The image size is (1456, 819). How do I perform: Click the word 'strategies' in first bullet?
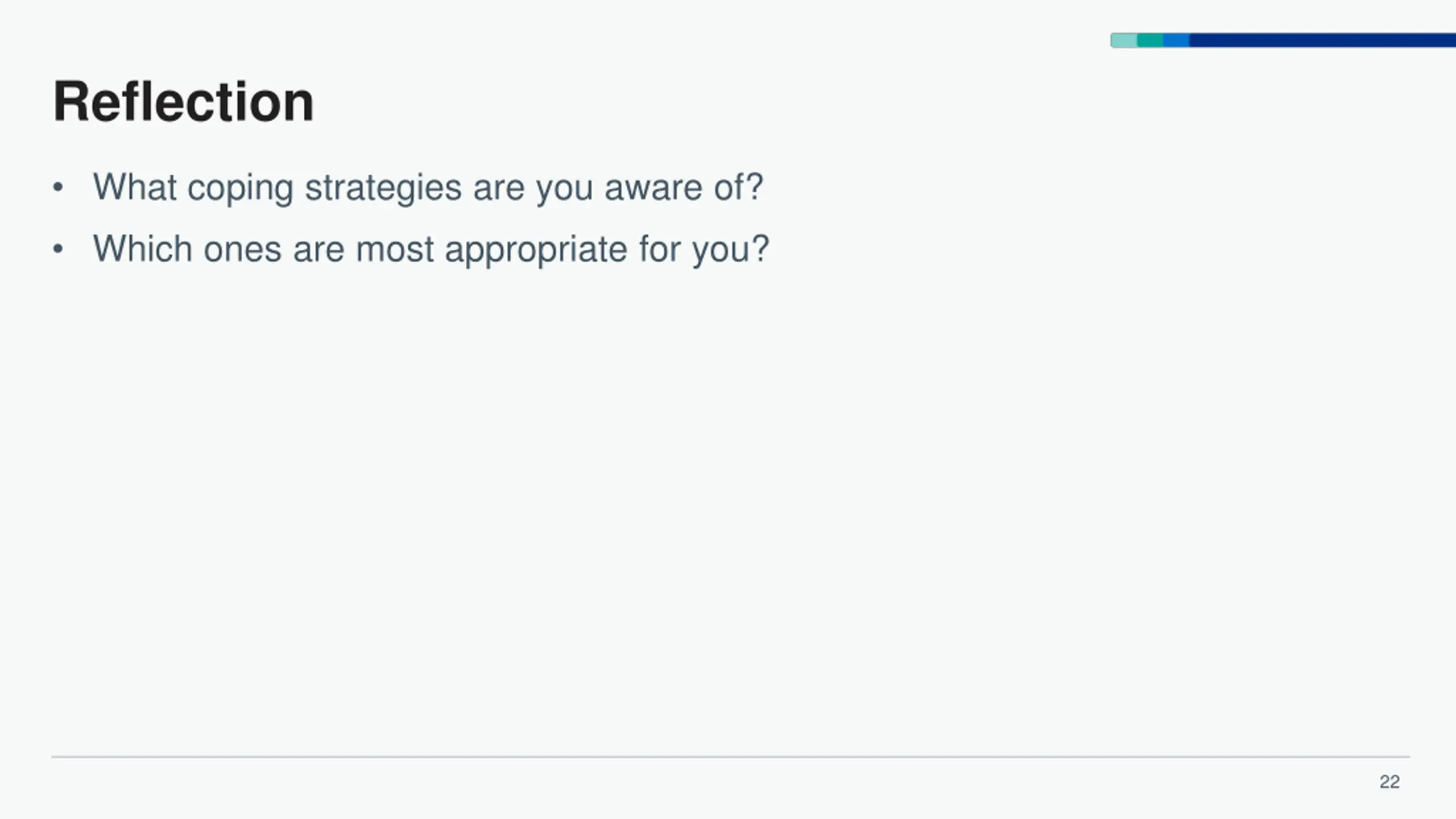(x=383, y=188)
